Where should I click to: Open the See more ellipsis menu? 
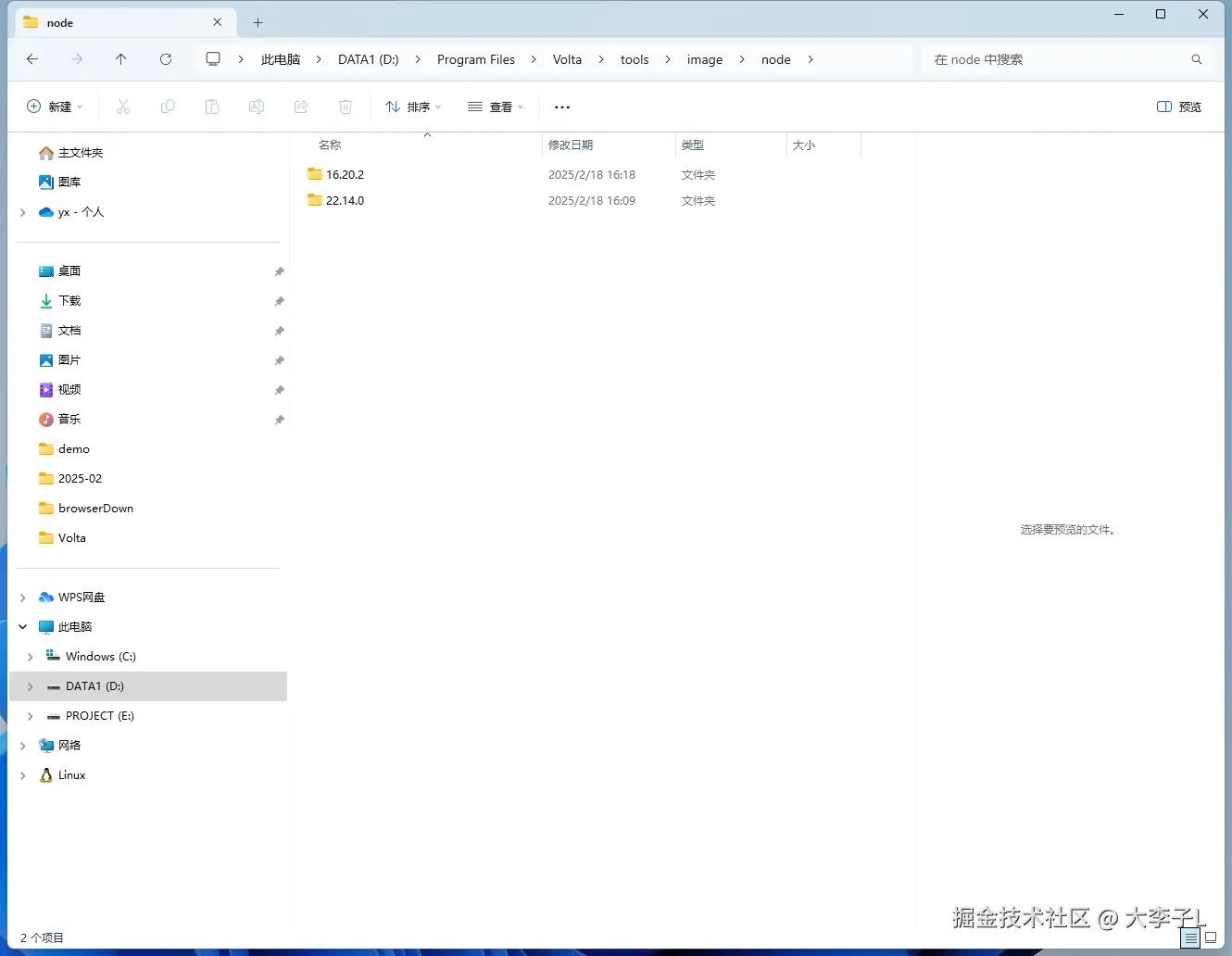coord(561,107)
